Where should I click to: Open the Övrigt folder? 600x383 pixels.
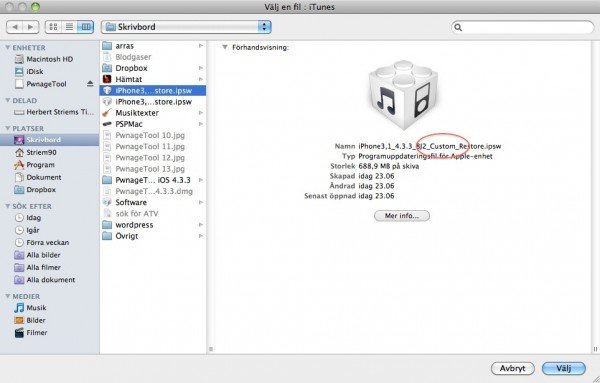click(153, 236)
